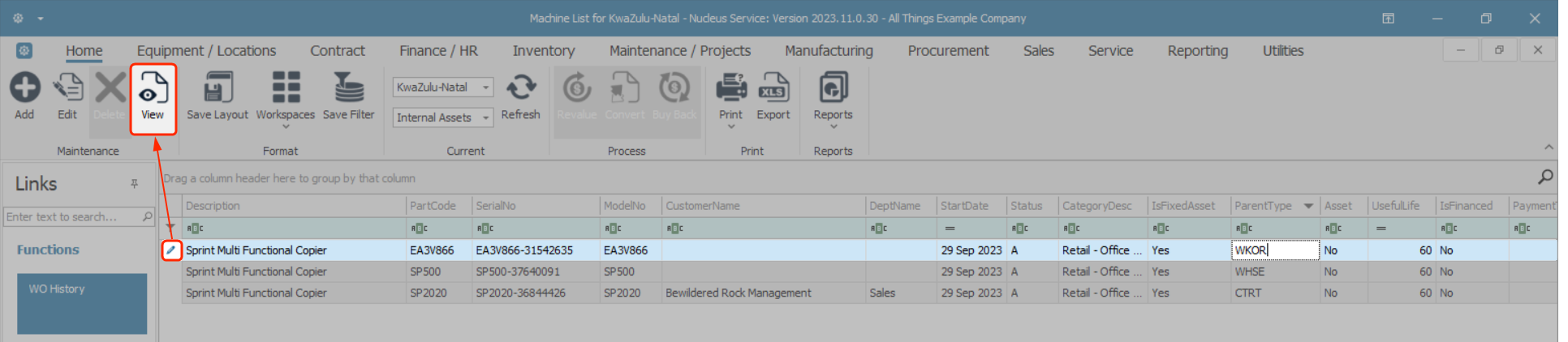Open the Internal Assets dropdown
Viewport: 1568px width, 342px height.
coord(485,118)
